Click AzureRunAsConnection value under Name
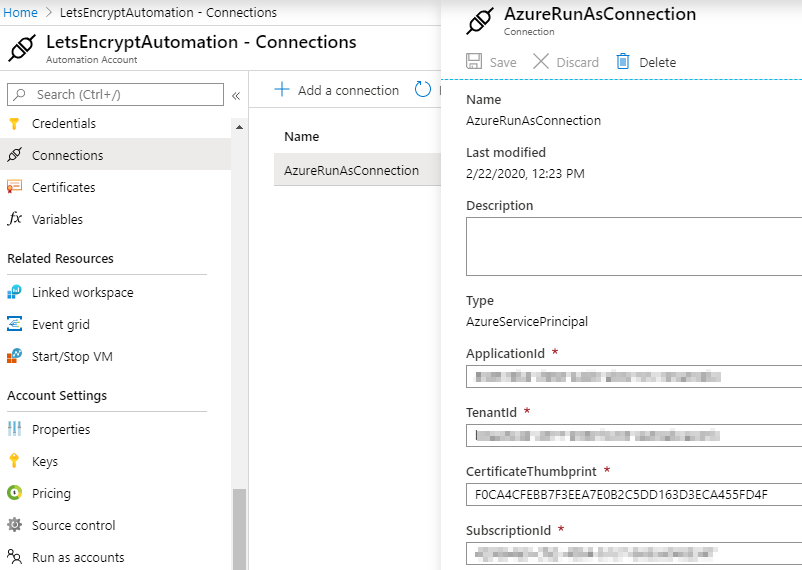The height and width of the screenshot is (570, 802). coord(533,120)
